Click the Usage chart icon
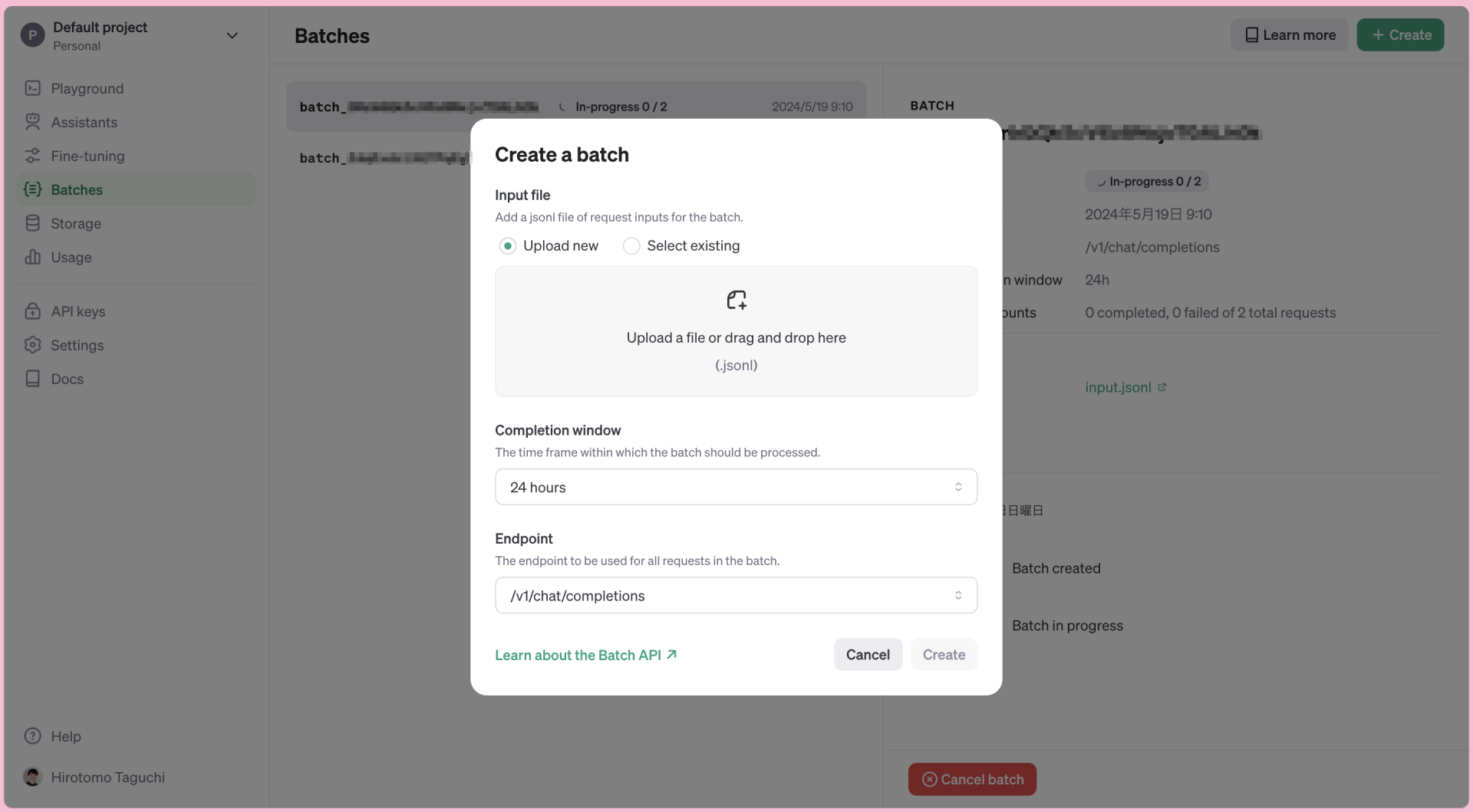The image size is (1473, 812). click(x=32, y=257)
